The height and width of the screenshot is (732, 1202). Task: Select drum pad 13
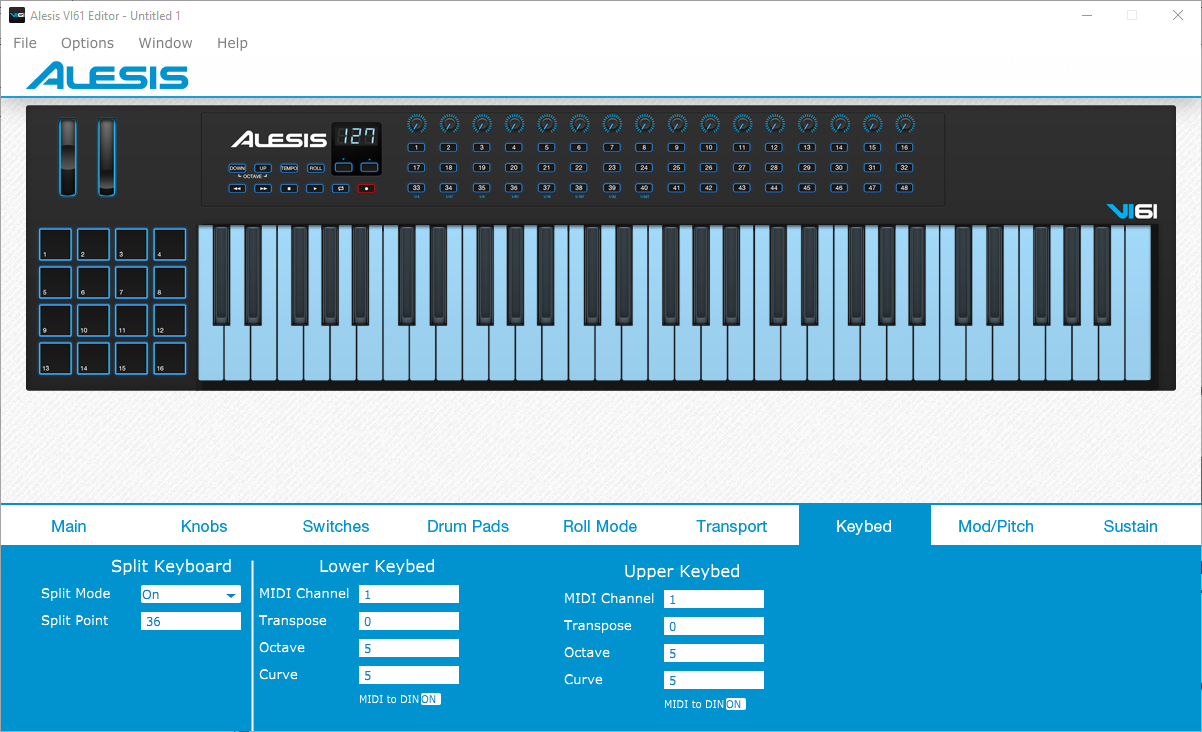[x=56, y=358]
